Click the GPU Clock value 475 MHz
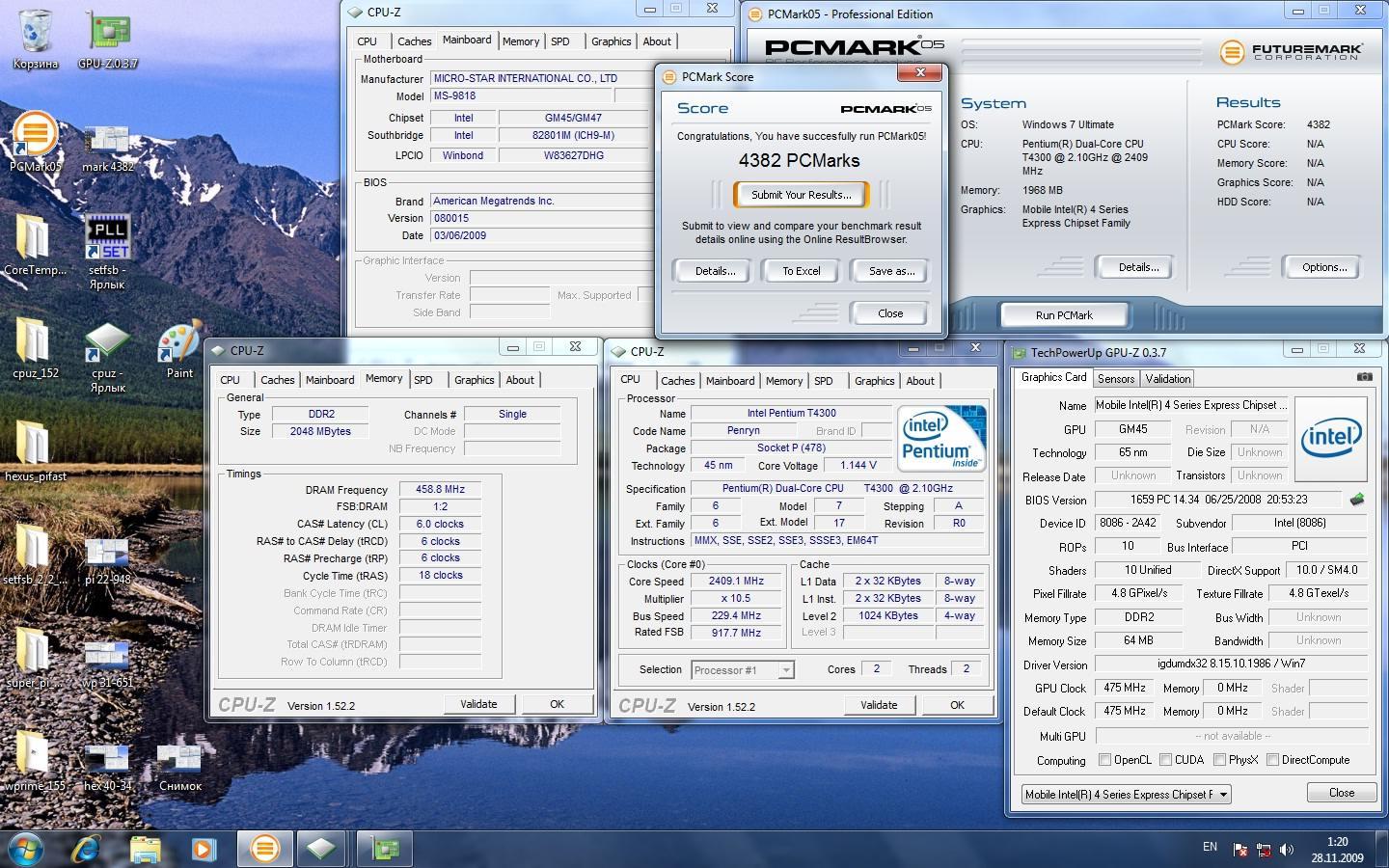Viewport: 1389px width, 868px height. pos(1124,688)
